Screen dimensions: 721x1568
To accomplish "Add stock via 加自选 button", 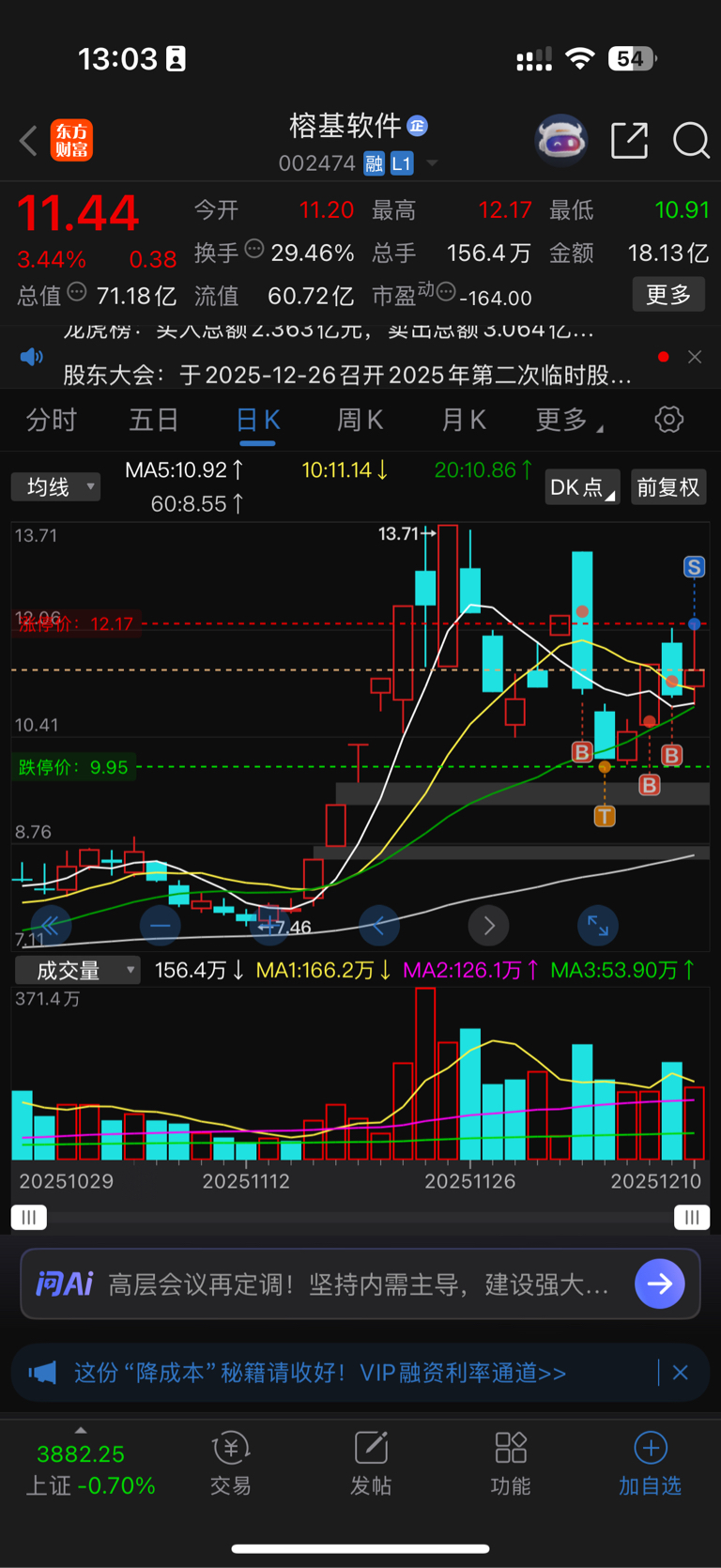I will [x=650, y=1463].
